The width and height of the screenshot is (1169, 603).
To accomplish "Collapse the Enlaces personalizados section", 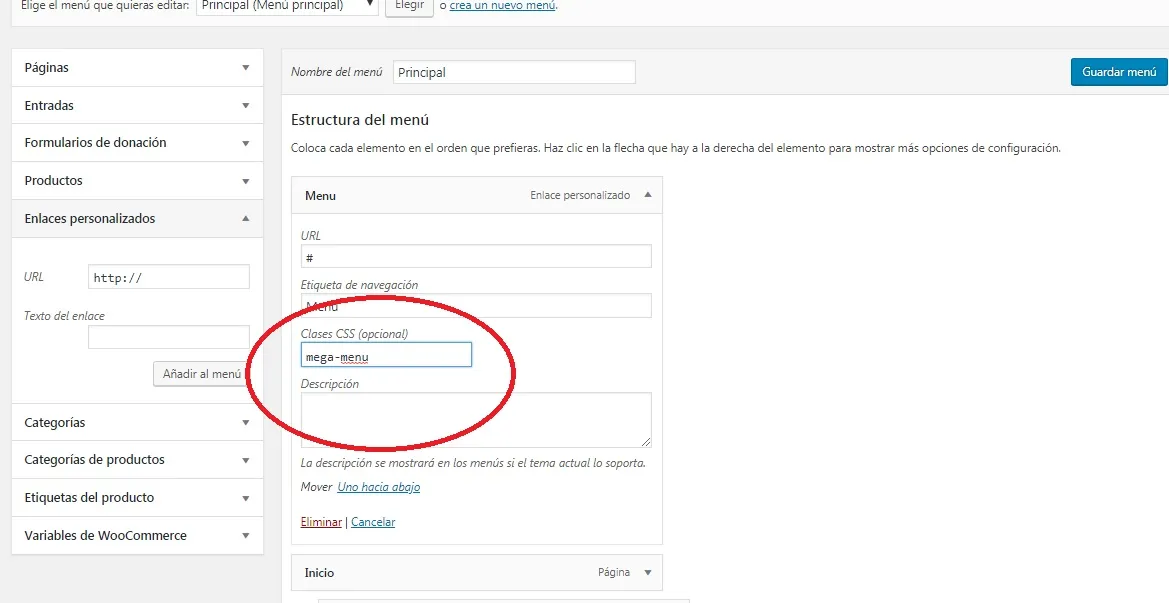I will click(x=245, y=218).
